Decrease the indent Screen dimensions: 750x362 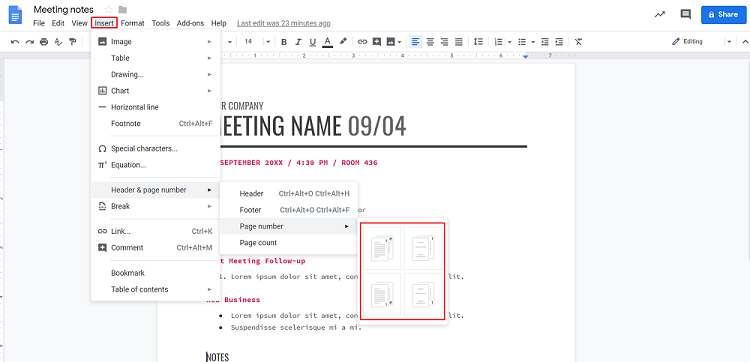(x=545, y=42)
